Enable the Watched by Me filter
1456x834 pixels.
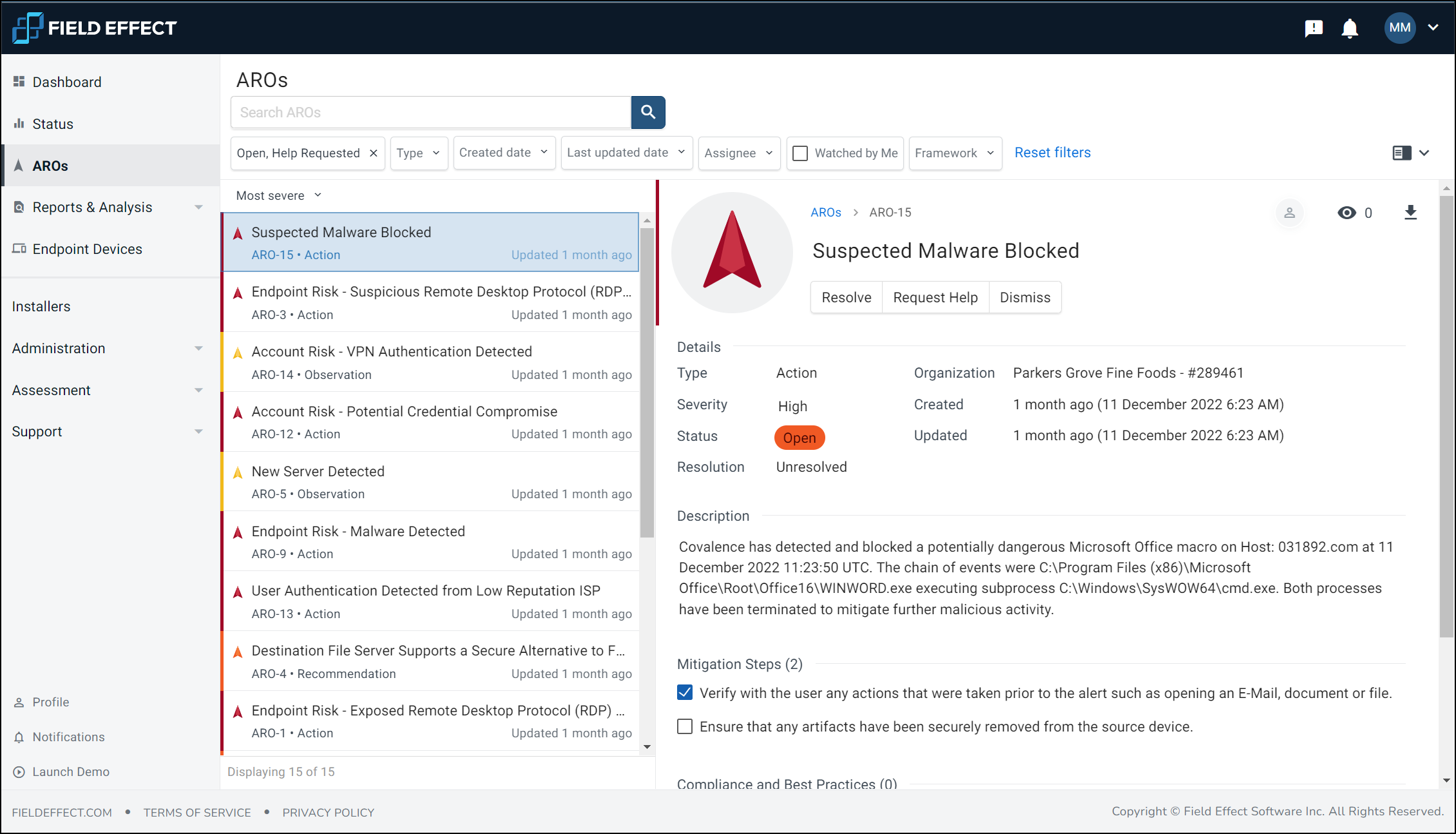tap(801, 153)
